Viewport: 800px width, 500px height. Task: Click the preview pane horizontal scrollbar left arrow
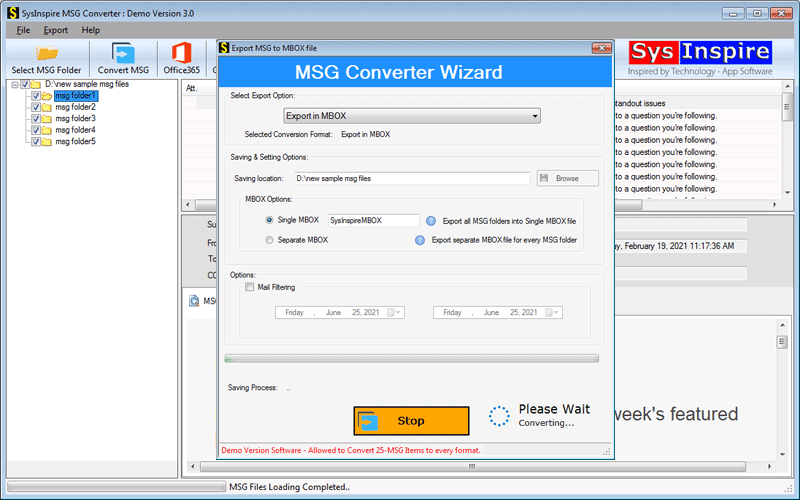(x=192, y=466)
